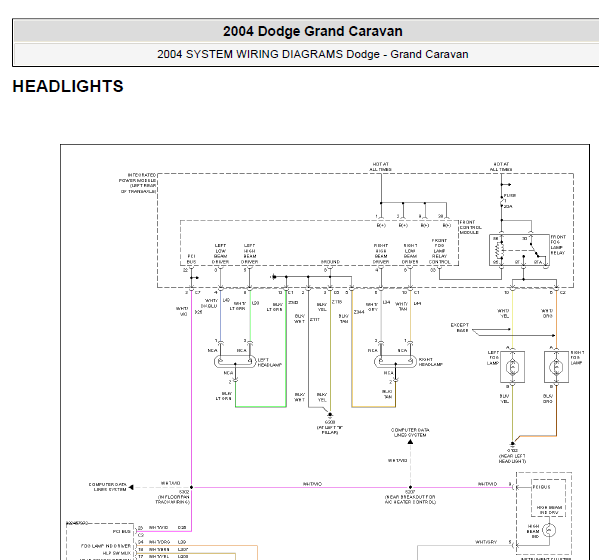
Task: Click the 'WHT/ ORG' wire label above right fog lamp
Action: pyautogui.click(x=547, y=313)
